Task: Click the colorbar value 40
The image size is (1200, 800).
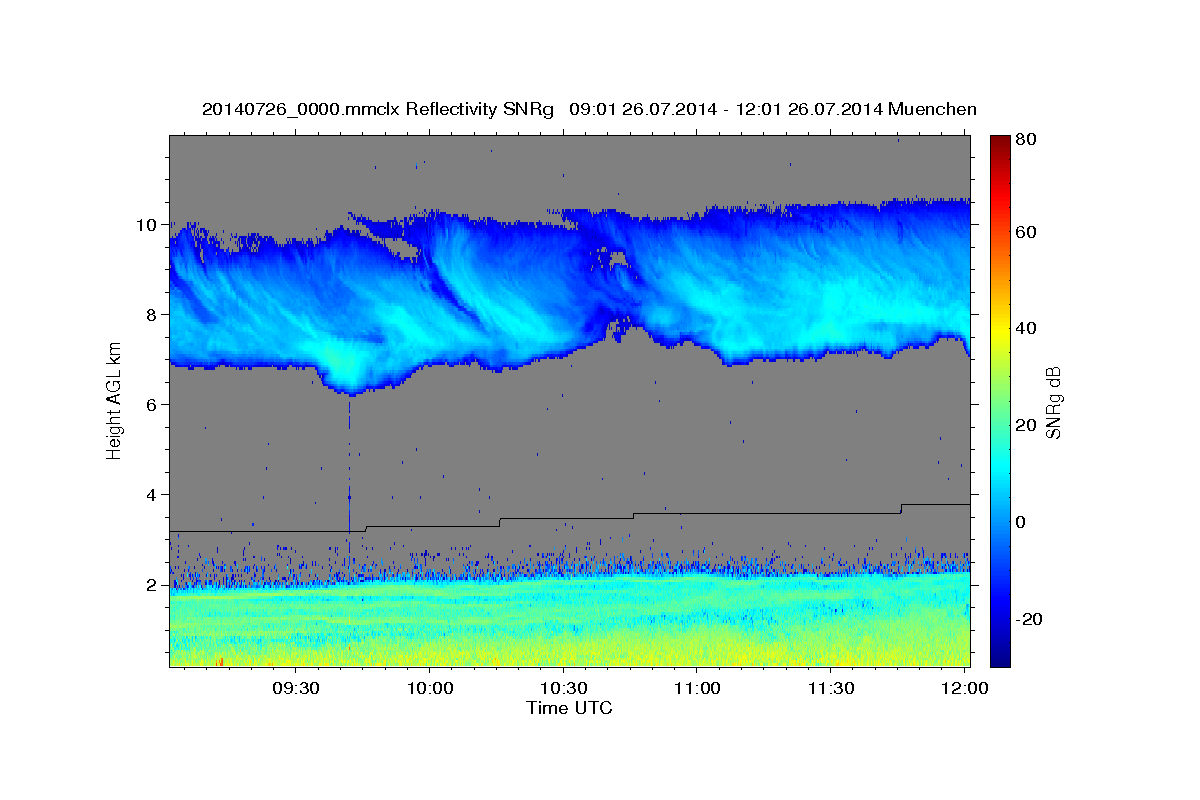Action: (1028, 328)
